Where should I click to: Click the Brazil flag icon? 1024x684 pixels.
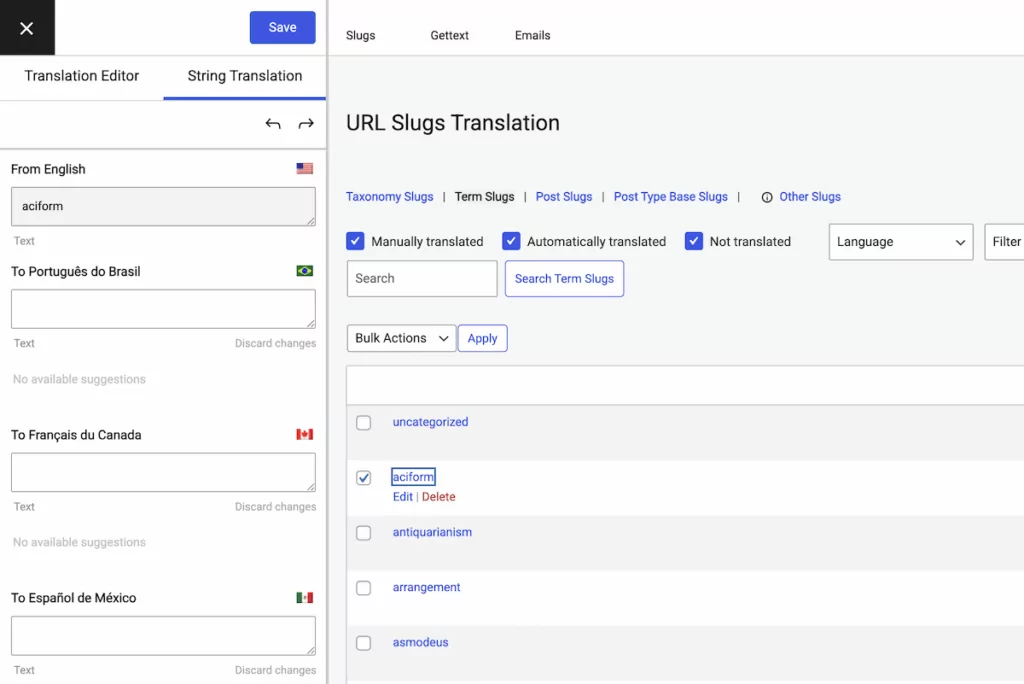click(304, 270)
